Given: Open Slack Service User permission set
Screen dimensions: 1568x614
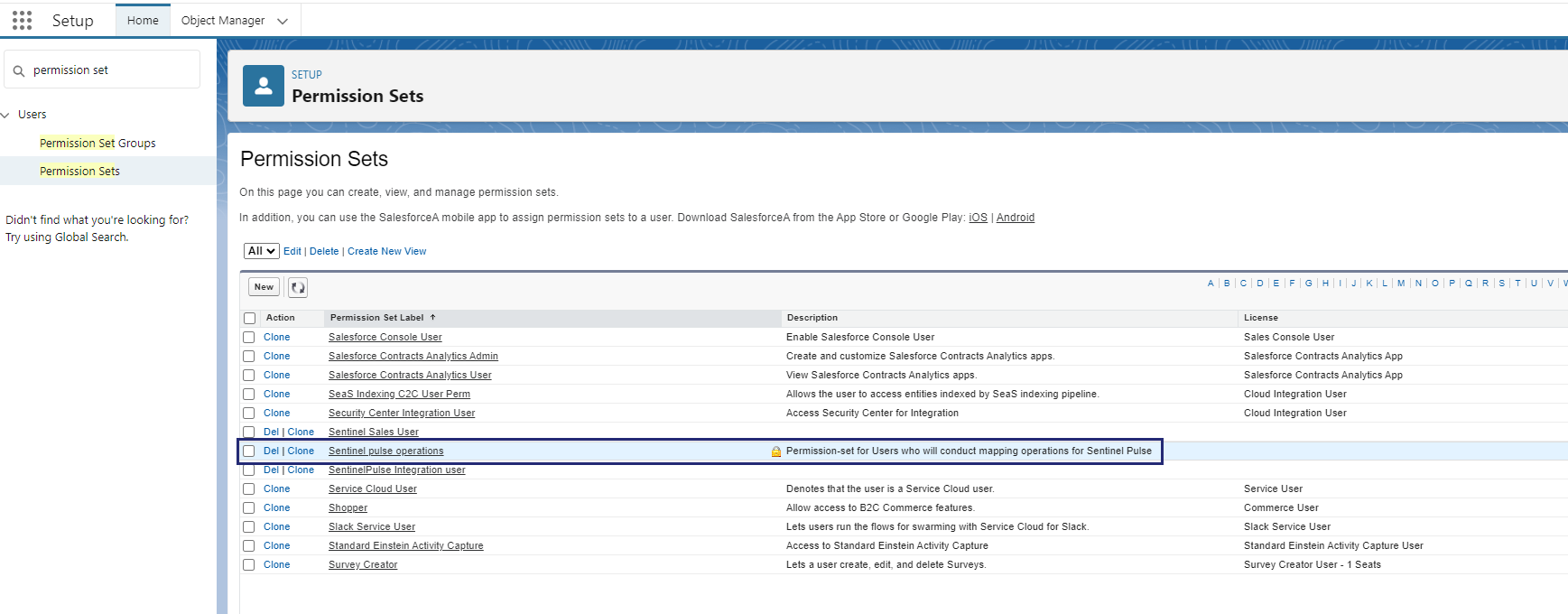Looking at the screenshot, I should pyautogui.click(x=372, y=526).
